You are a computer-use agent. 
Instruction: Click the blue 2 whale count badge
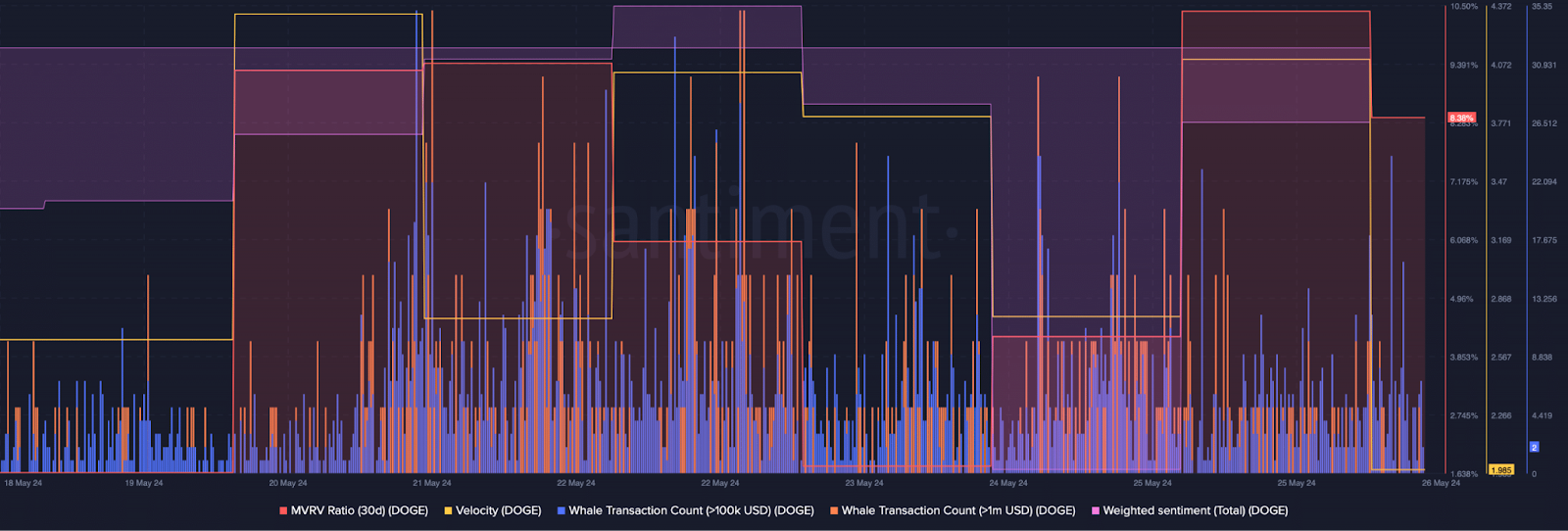1534,447
